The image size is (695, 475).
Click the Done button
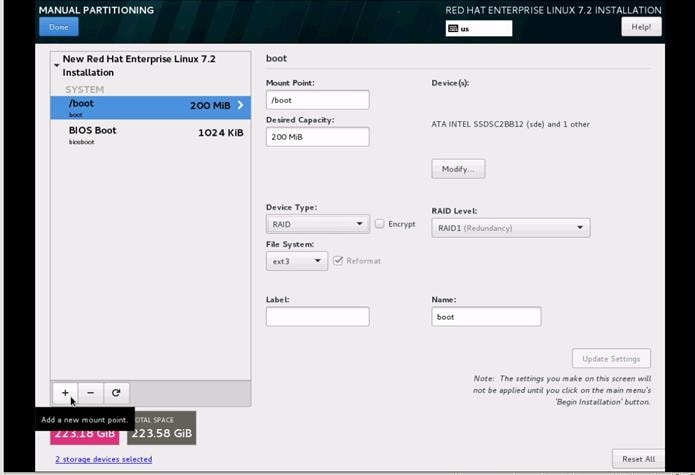coord(59,27)
